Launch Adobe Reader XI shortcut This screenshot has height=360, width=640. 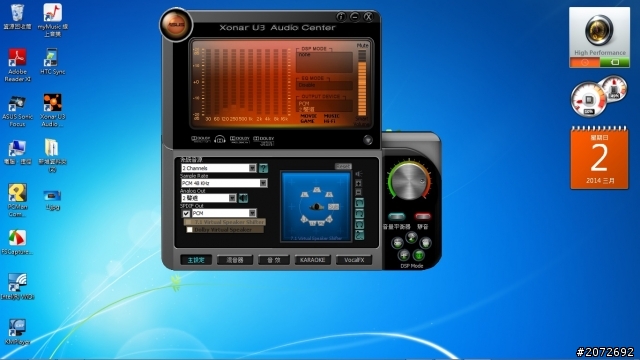pyautogui.click(x=17, y=65)
